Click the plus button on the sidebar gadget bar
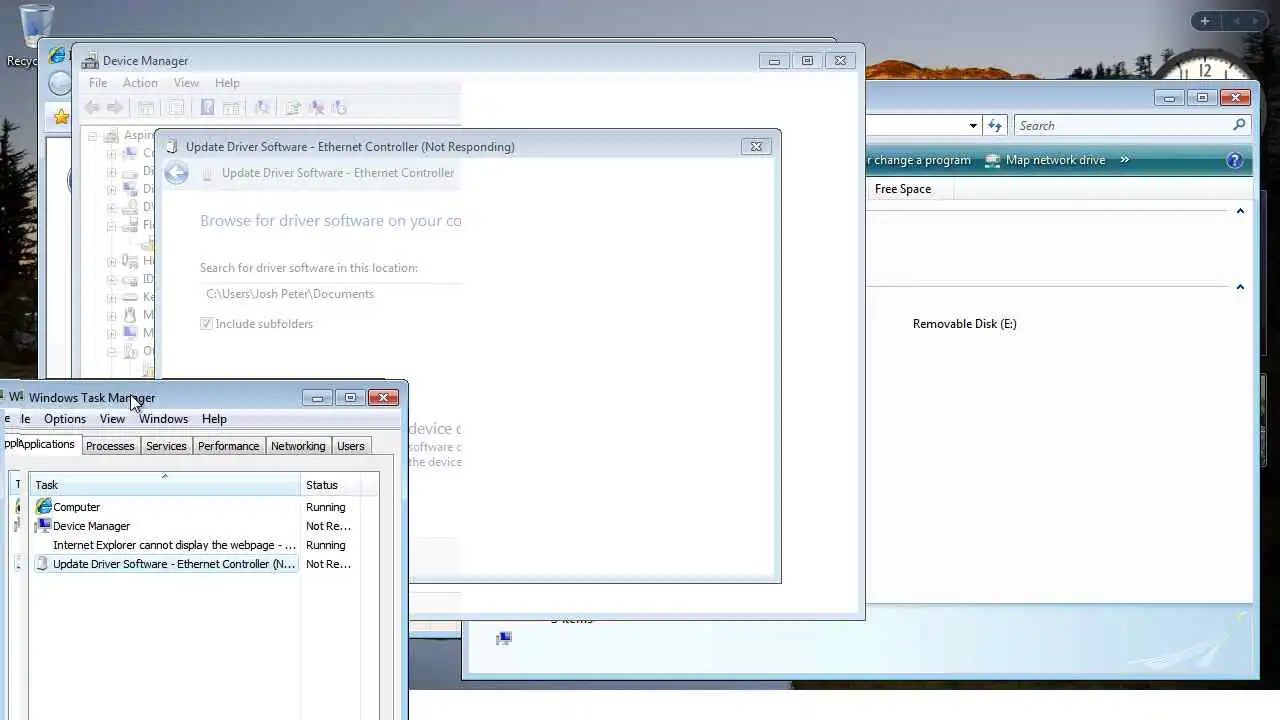Image resolution: width=1280 pixels, height=720 pixels. pyautogui.click(x=1205, y=21)
